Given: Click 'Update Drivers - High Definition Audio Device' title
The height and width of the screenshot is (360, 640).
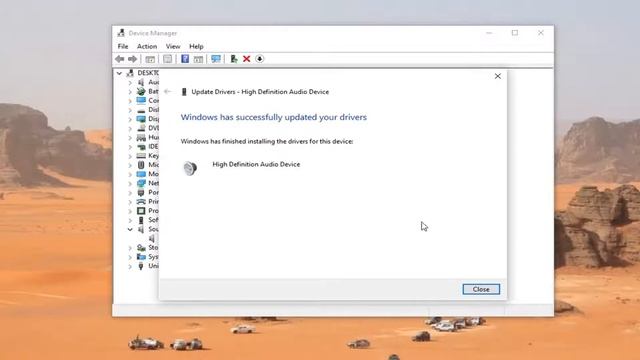Looking at the screenshot, I should point(260,92).
